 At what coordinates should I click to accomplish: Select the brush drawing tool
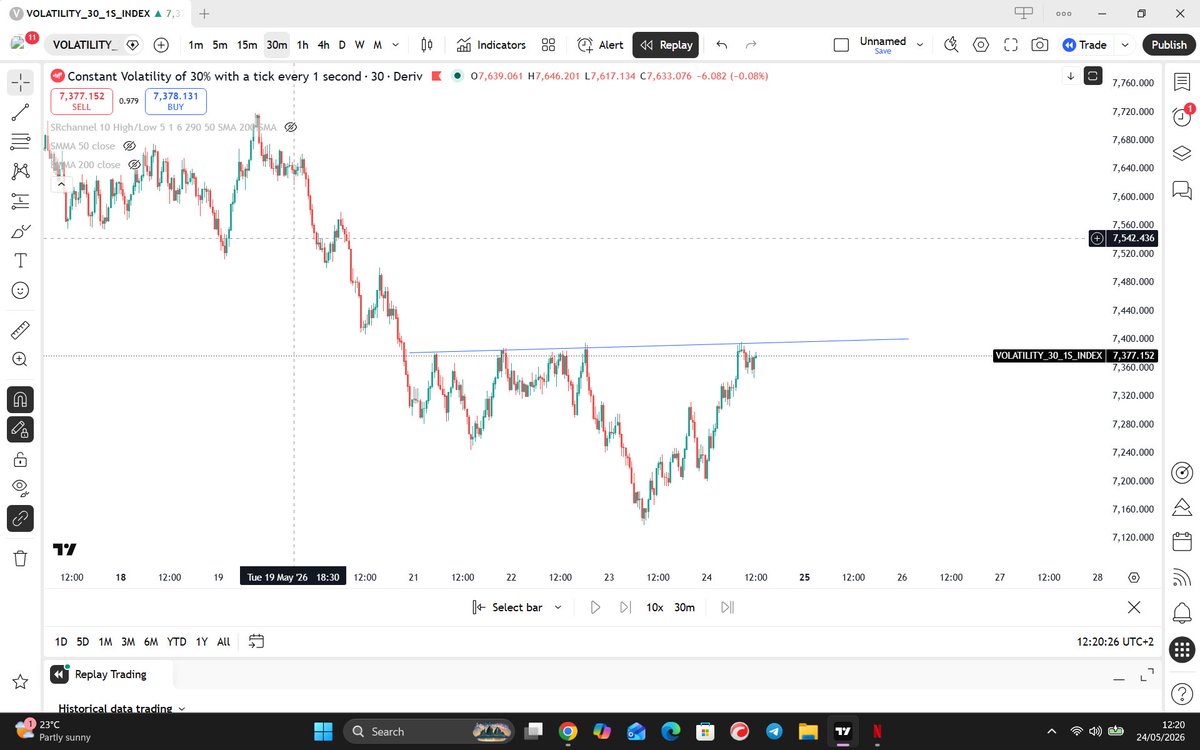(20, 231)
